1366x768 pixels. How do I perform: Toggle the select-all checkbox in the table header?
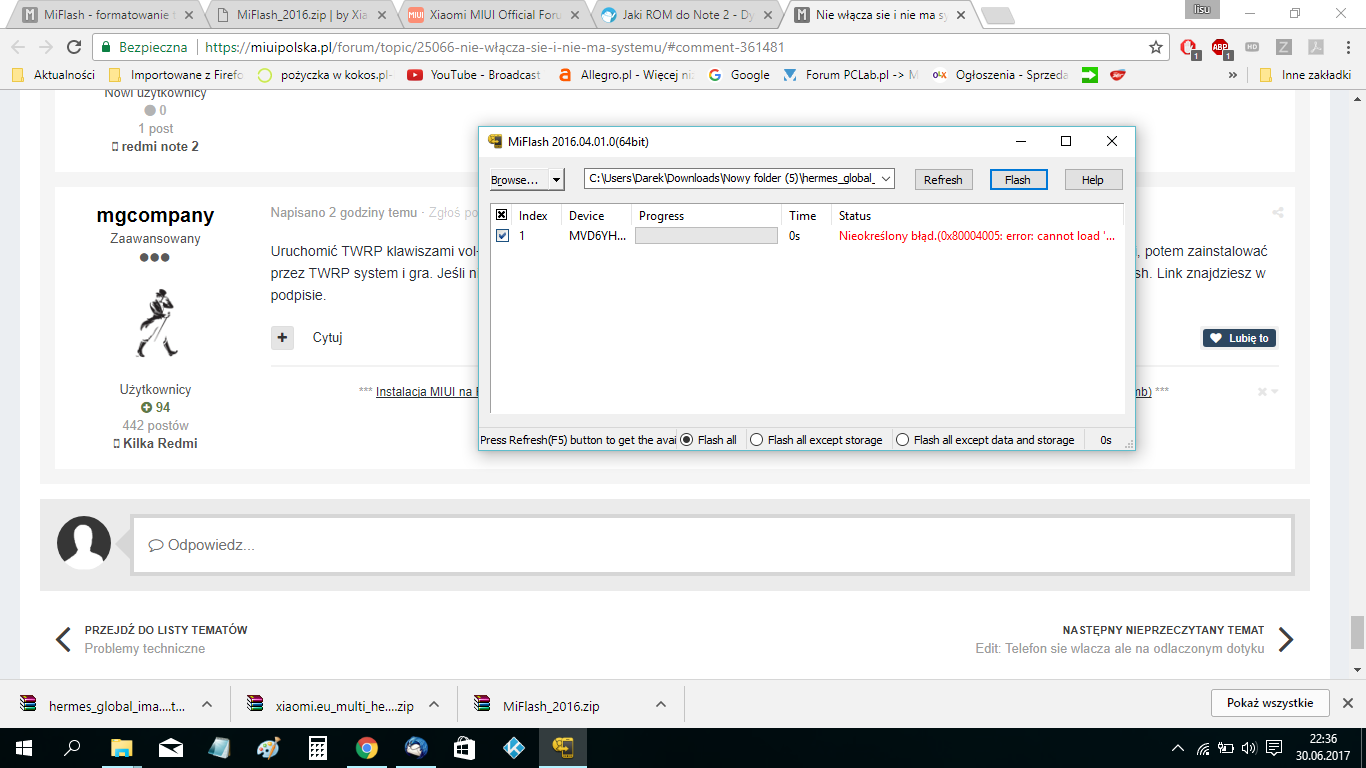click(502, 215)
